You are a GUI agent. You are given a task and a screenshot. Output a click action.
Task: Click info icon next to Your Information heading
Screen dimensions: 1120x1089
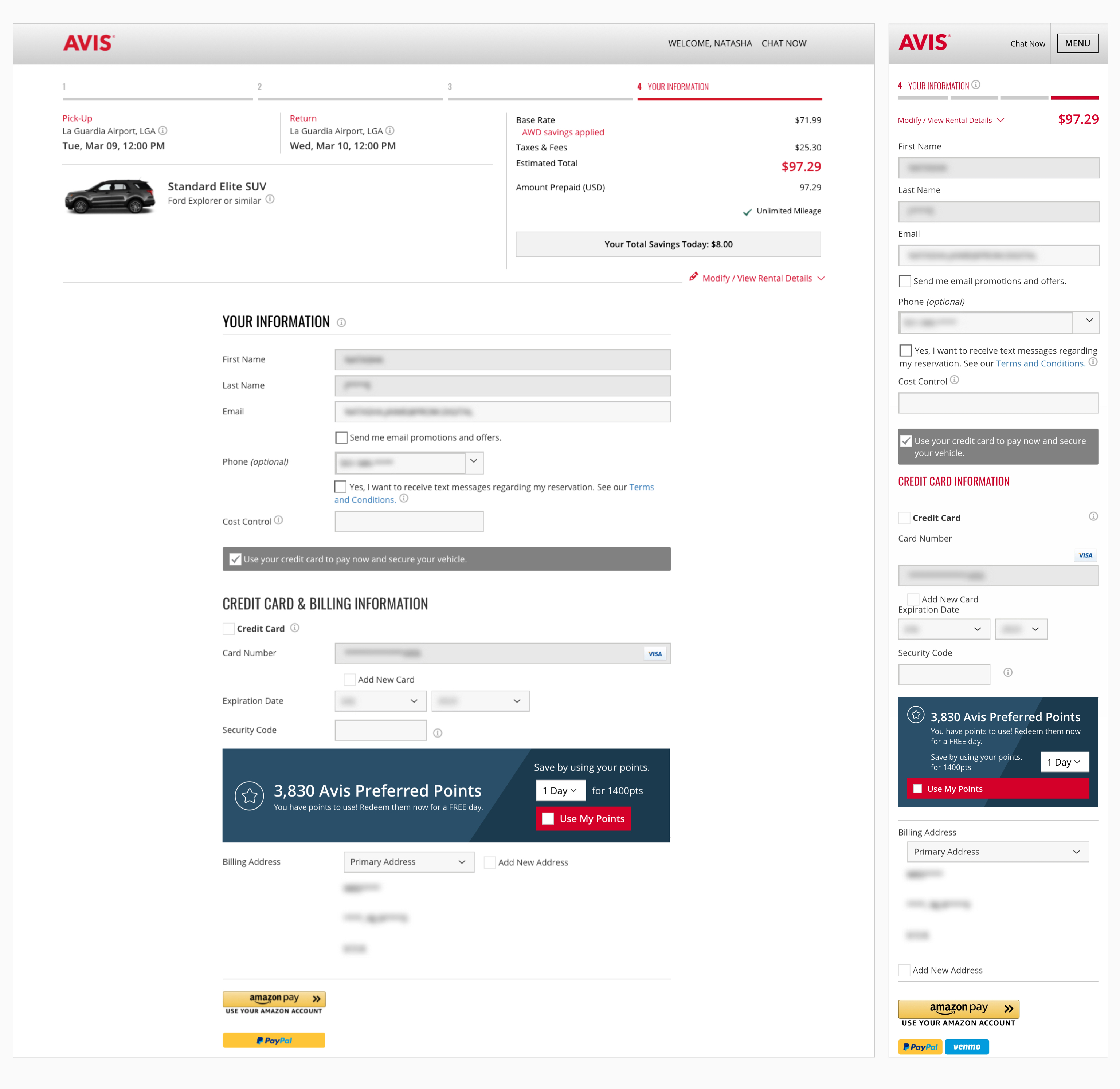(341, 323)
